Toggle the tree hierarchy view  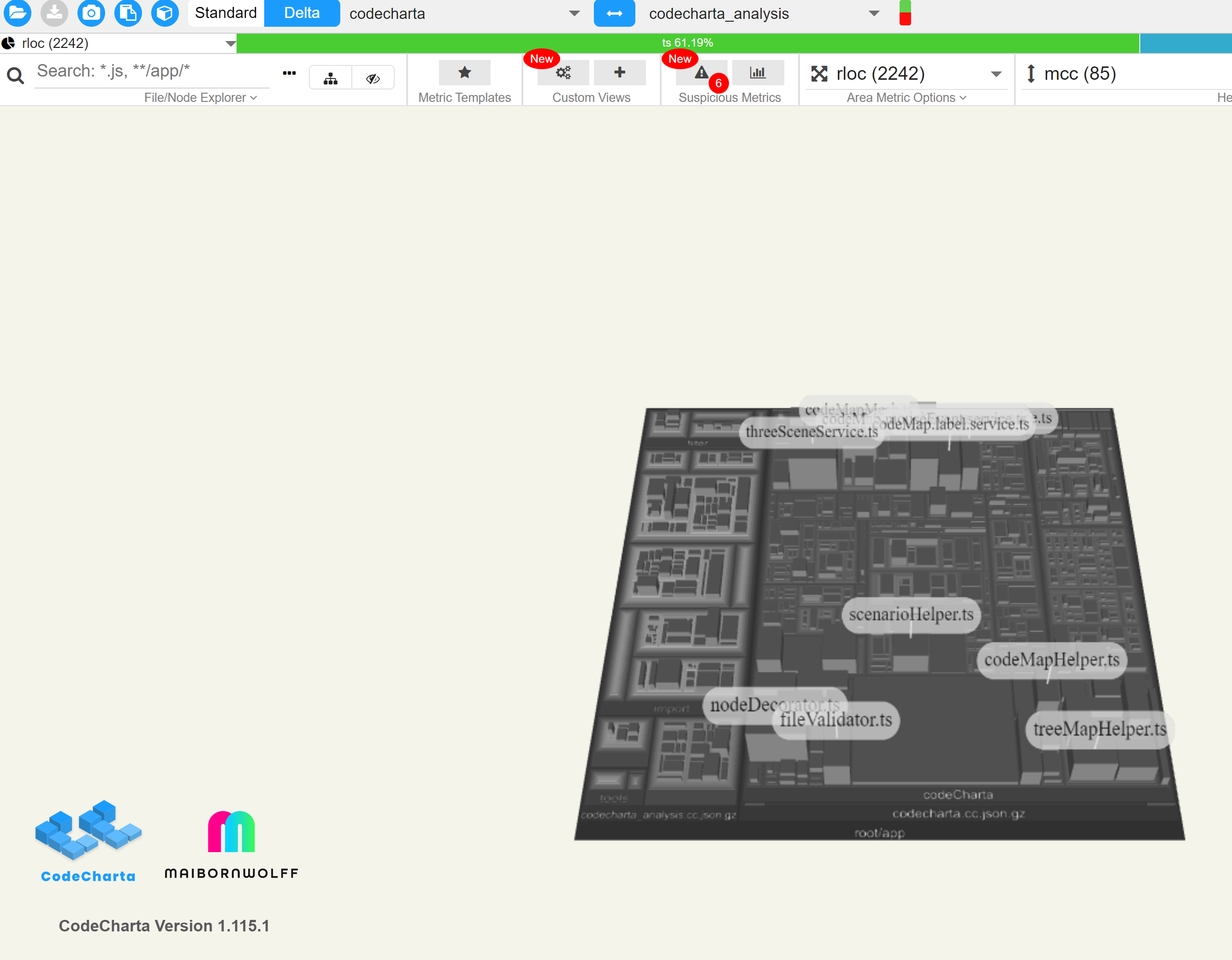point(330,77)
